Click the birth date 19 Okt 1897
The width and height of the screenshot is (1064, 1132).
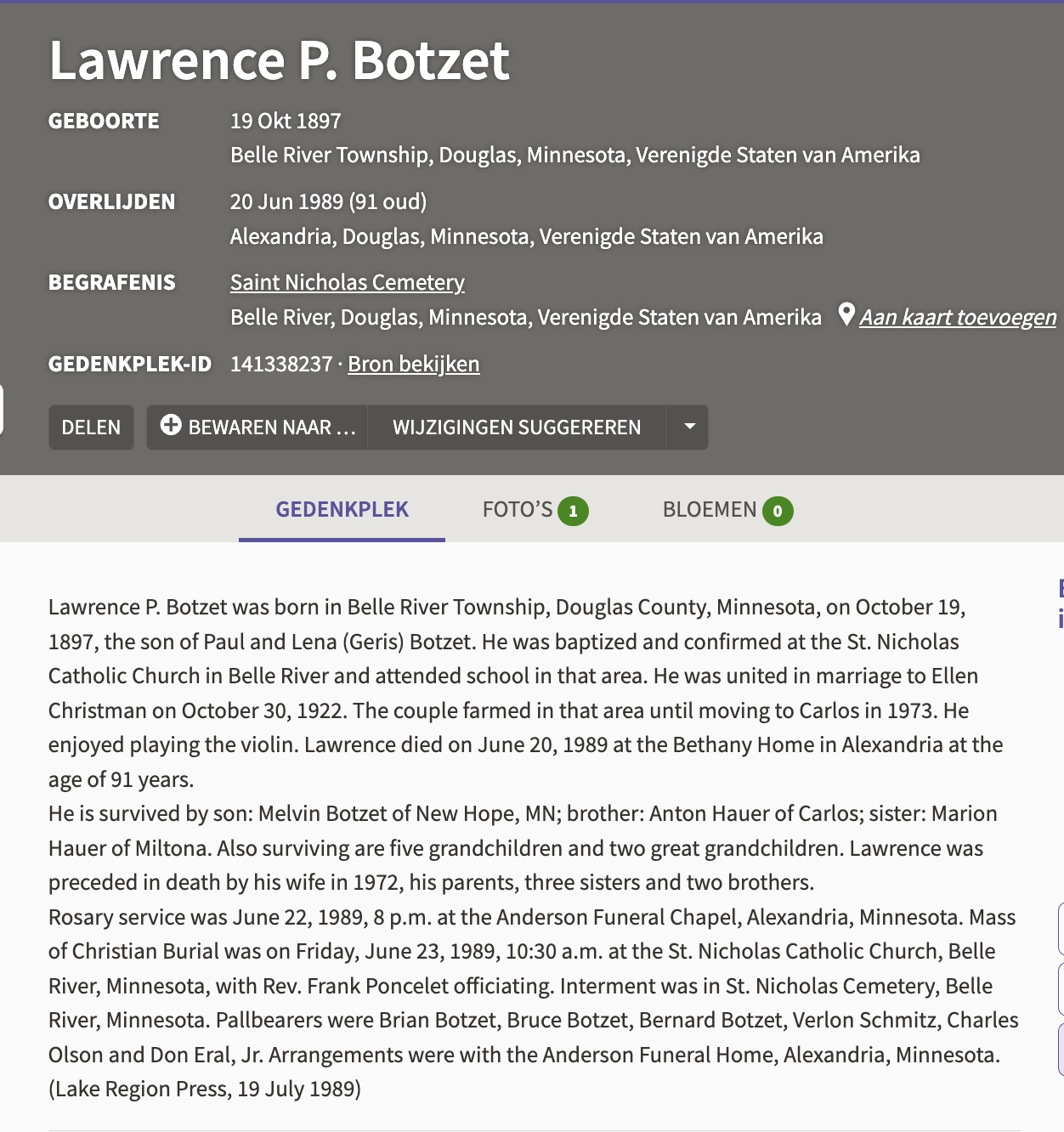pos(286,121)
